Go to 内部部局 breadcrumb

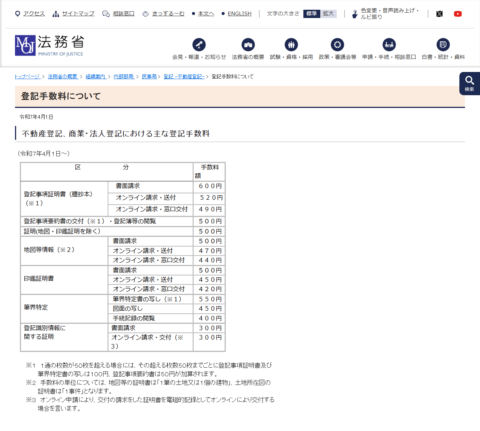[124, 77]
